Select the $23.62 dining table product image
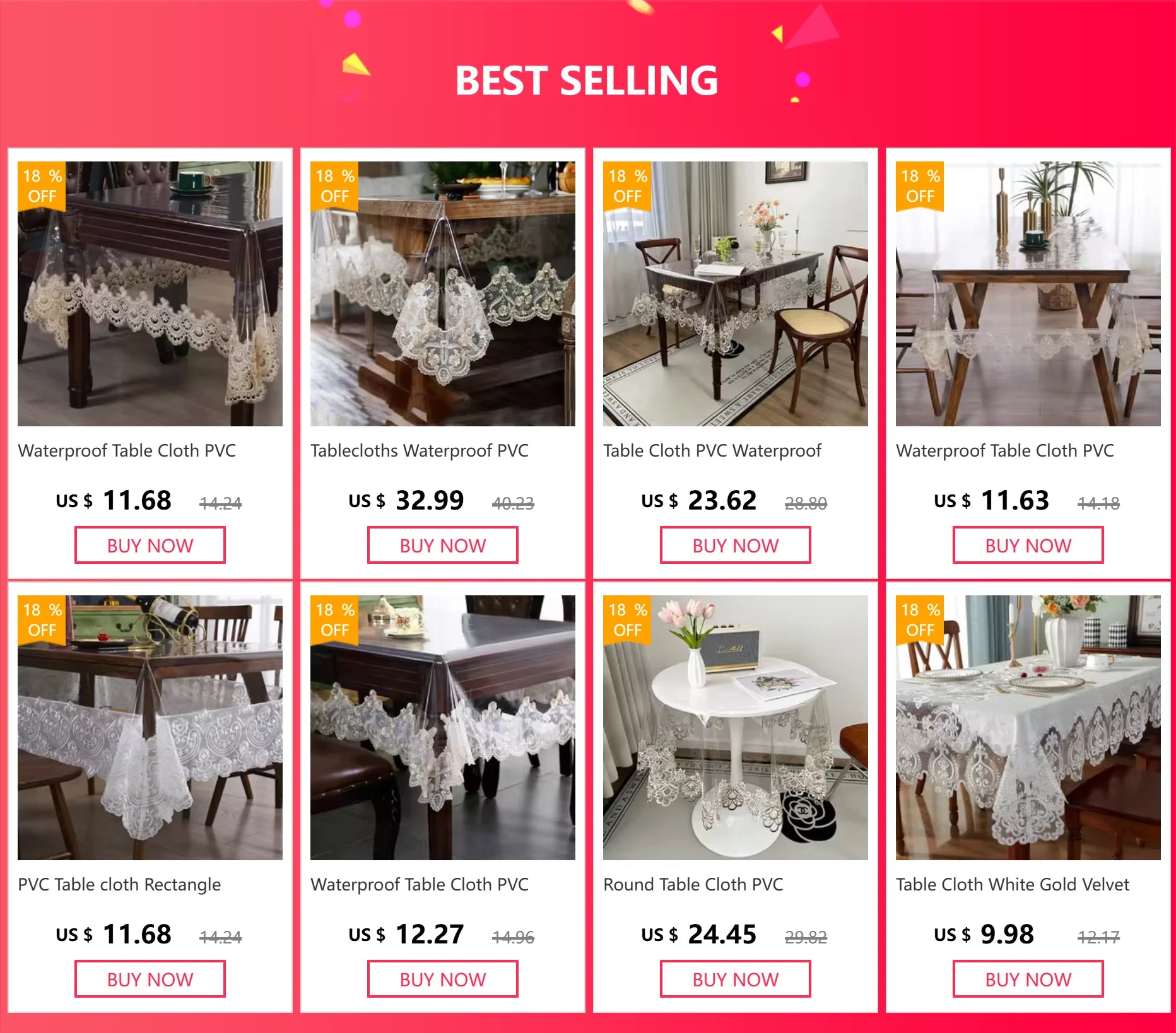 point(735,294)
